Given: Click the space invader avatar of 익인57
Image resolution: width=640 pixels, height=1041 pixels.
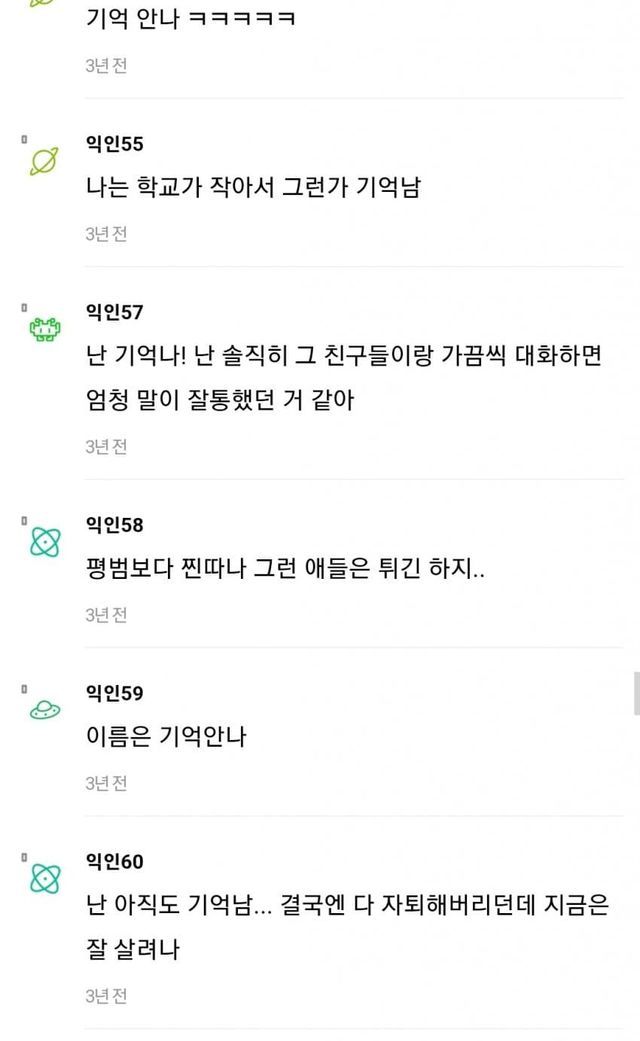Looking at the screenshot, I should coord(44,328).
